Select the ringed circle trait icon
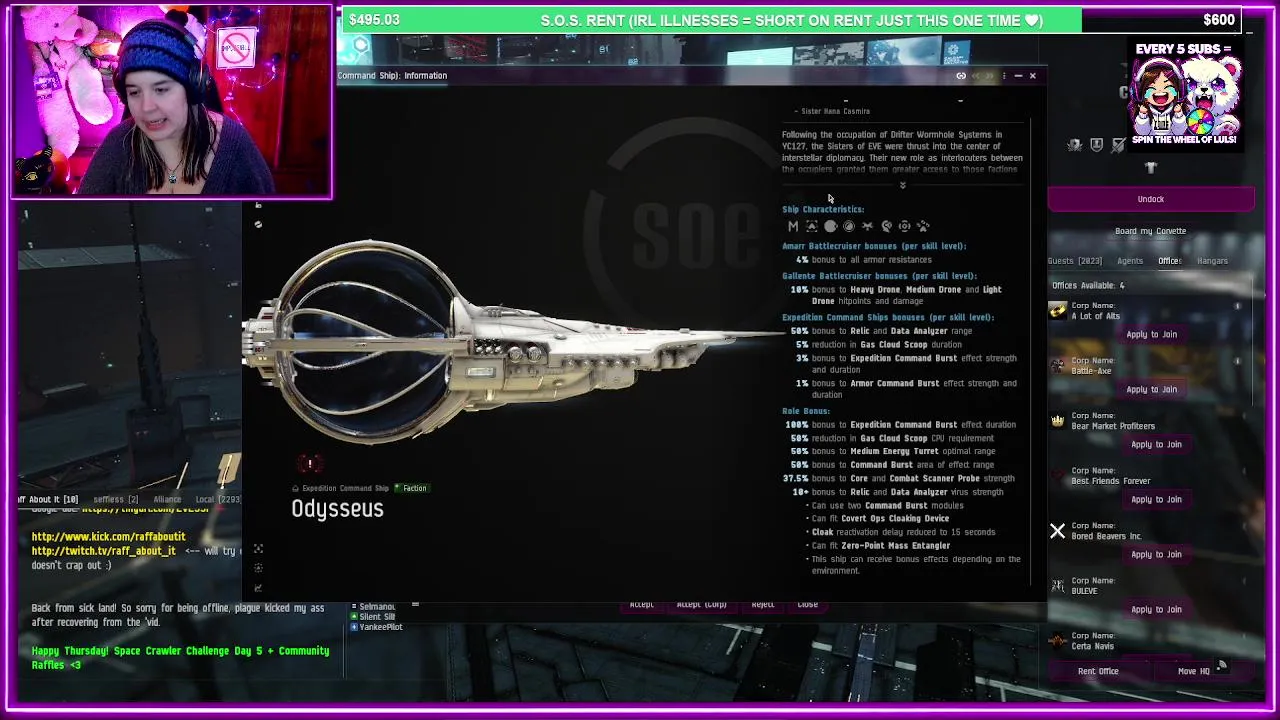Screen dimensions: 1280x720 pyautogui.click(x=849, y=226)
